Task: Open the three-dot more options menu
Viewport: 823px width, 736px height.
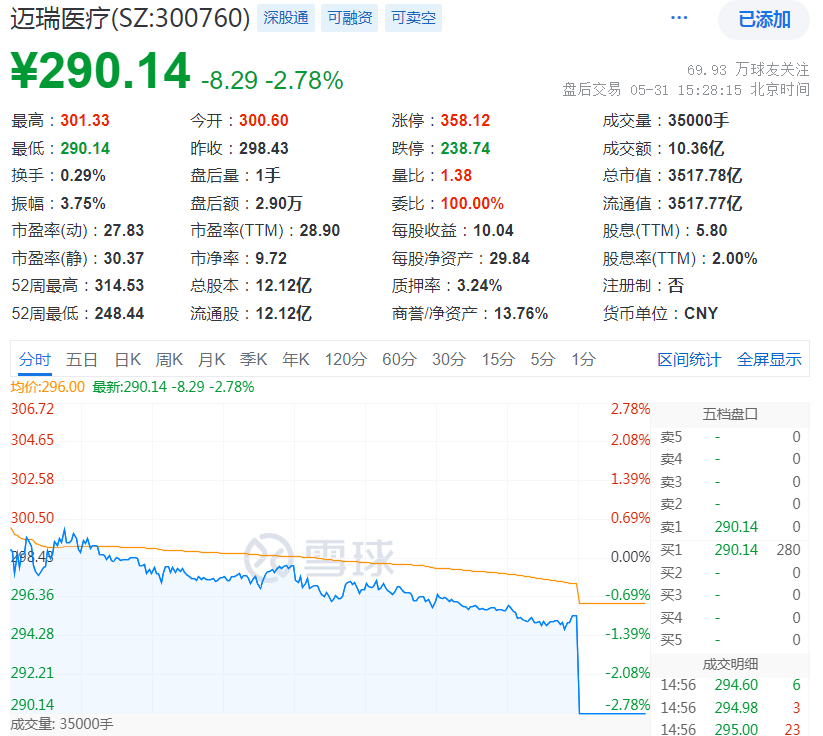Action: (679, 18)
